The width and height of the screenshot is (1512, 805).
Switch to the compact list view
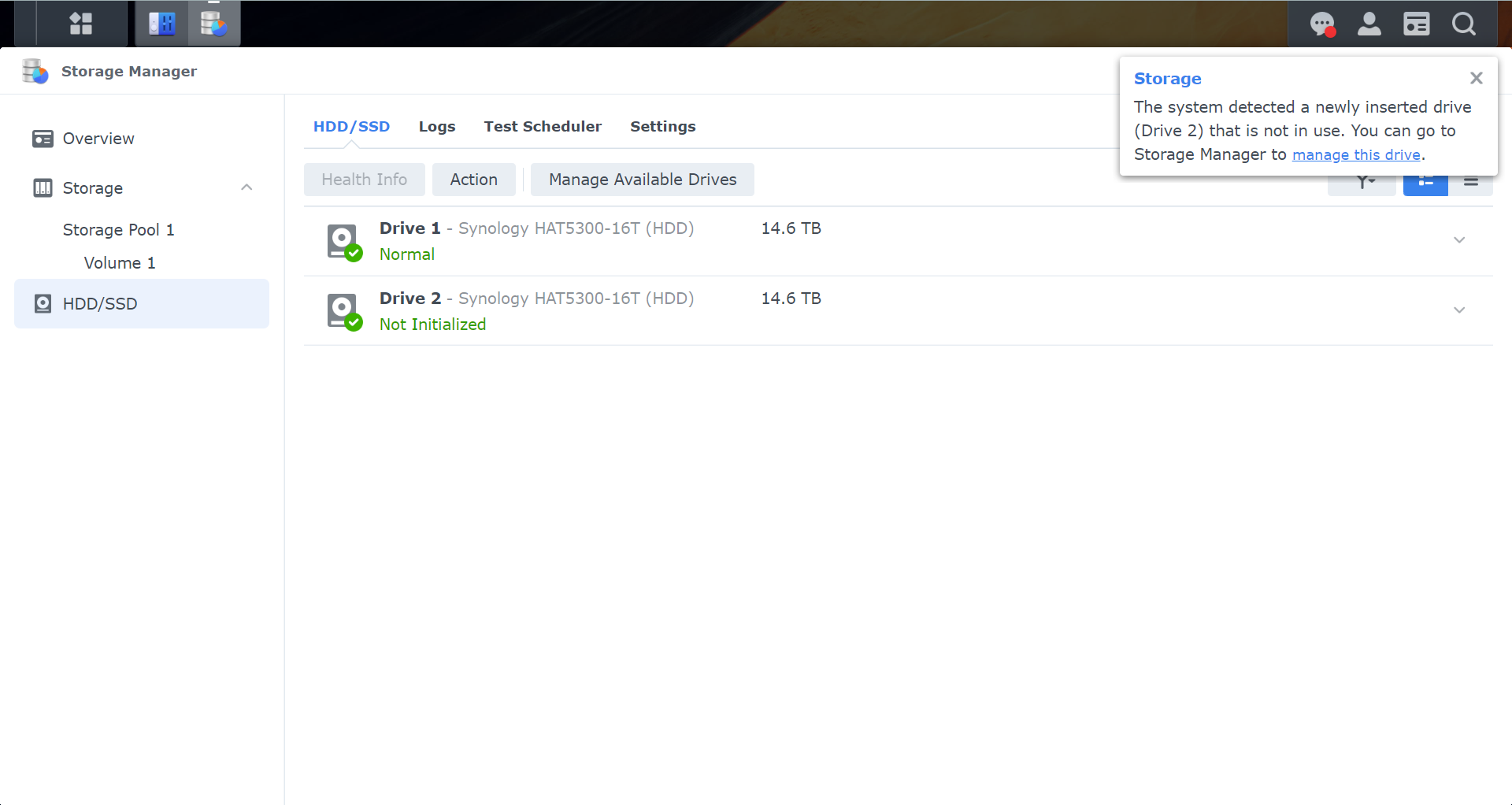pos(1470,183)
